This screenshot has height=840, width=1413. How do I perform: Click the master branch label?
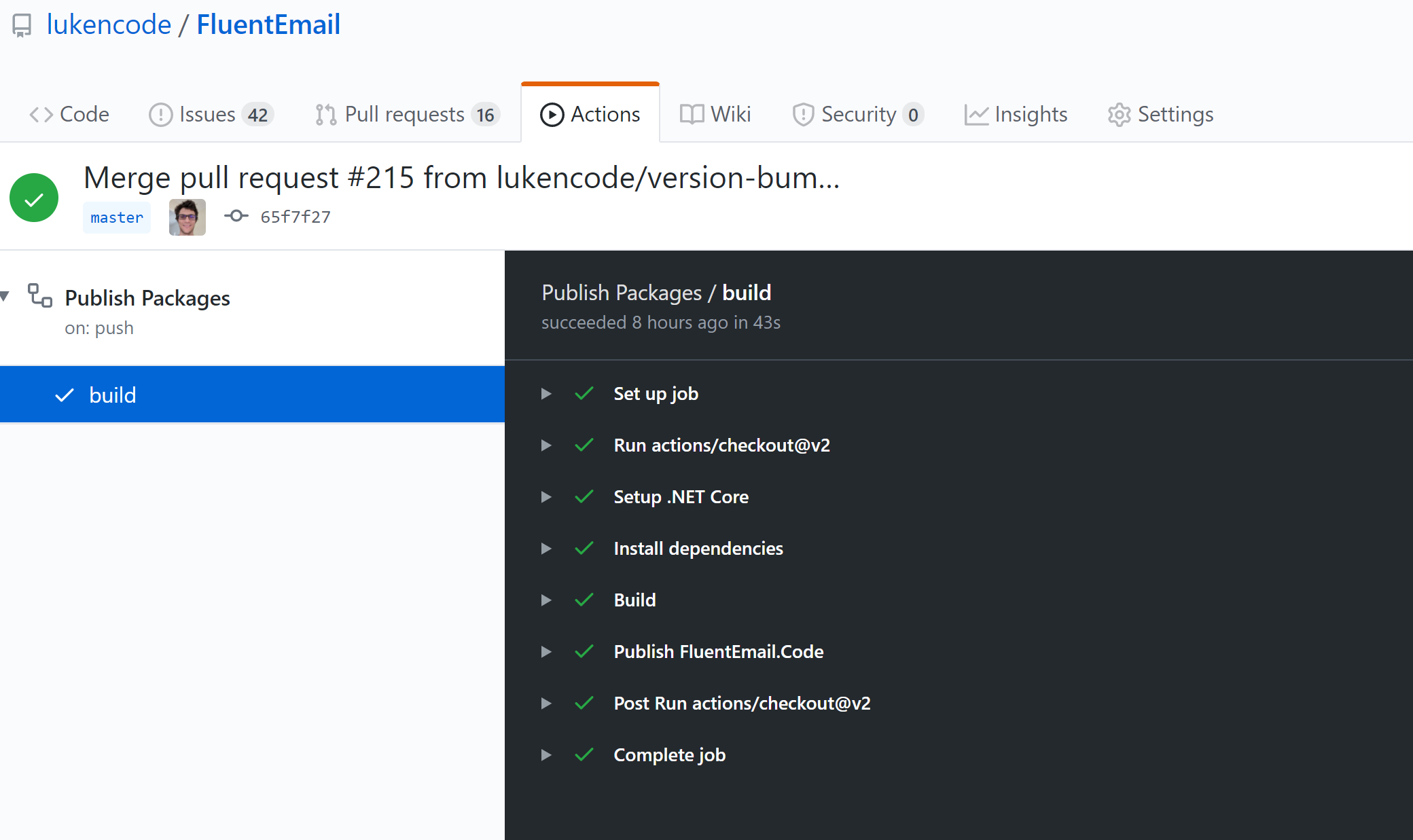(x=117, y=217)
